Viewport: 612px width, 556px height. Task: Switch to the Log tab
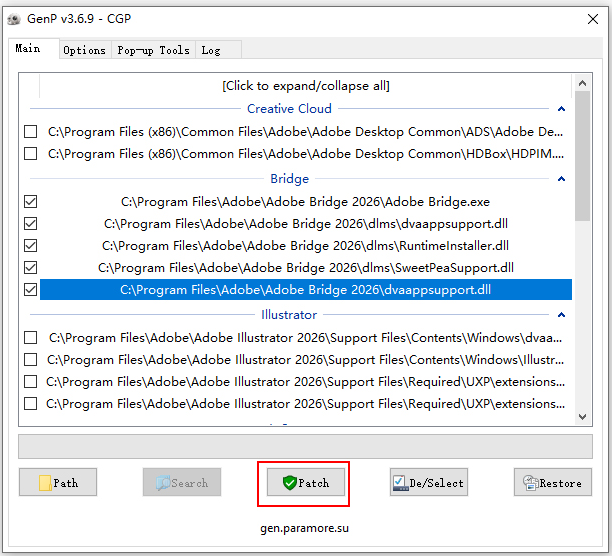[x=219, y=50]
